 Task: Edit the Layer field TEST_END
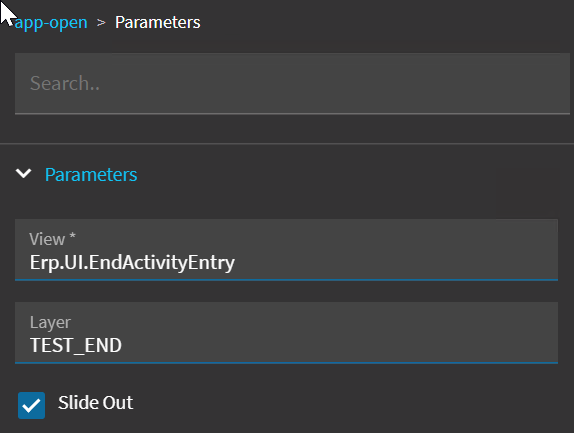[x=286, y=333]
